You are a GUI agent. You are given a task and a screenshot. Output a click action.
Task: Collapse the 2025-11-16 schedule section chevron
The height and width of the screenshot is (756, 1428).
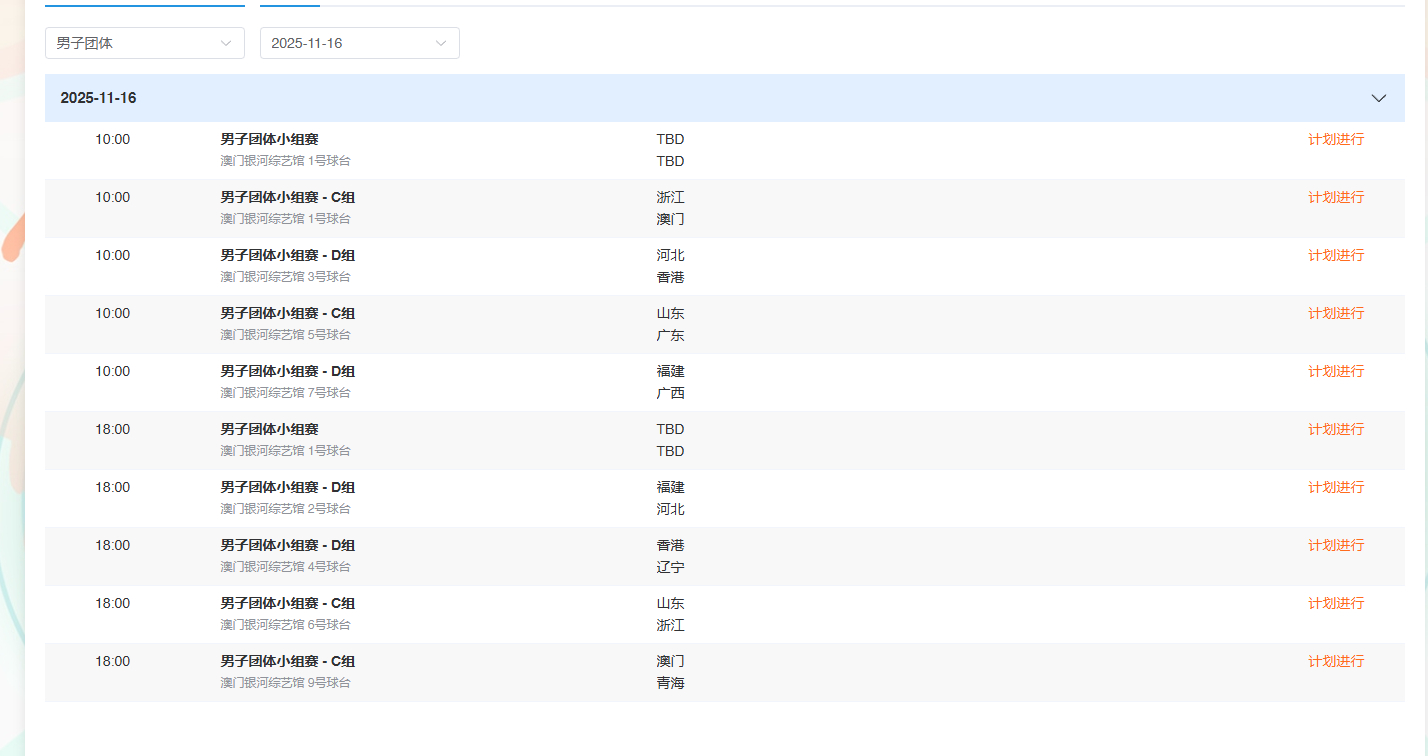1379,98
